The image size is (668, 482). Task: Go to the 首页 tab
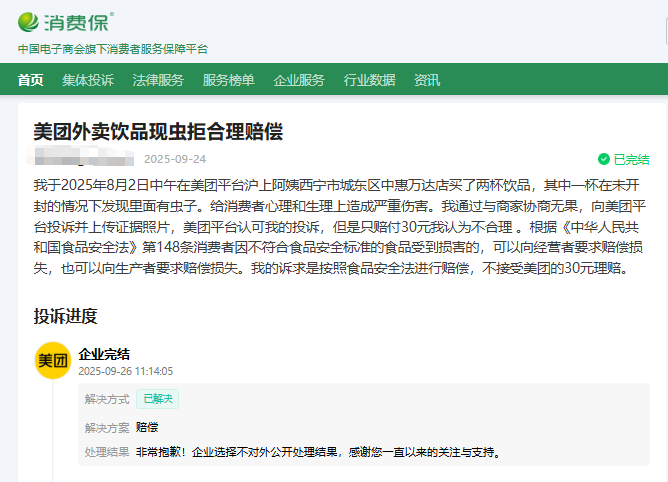(31, 80)
